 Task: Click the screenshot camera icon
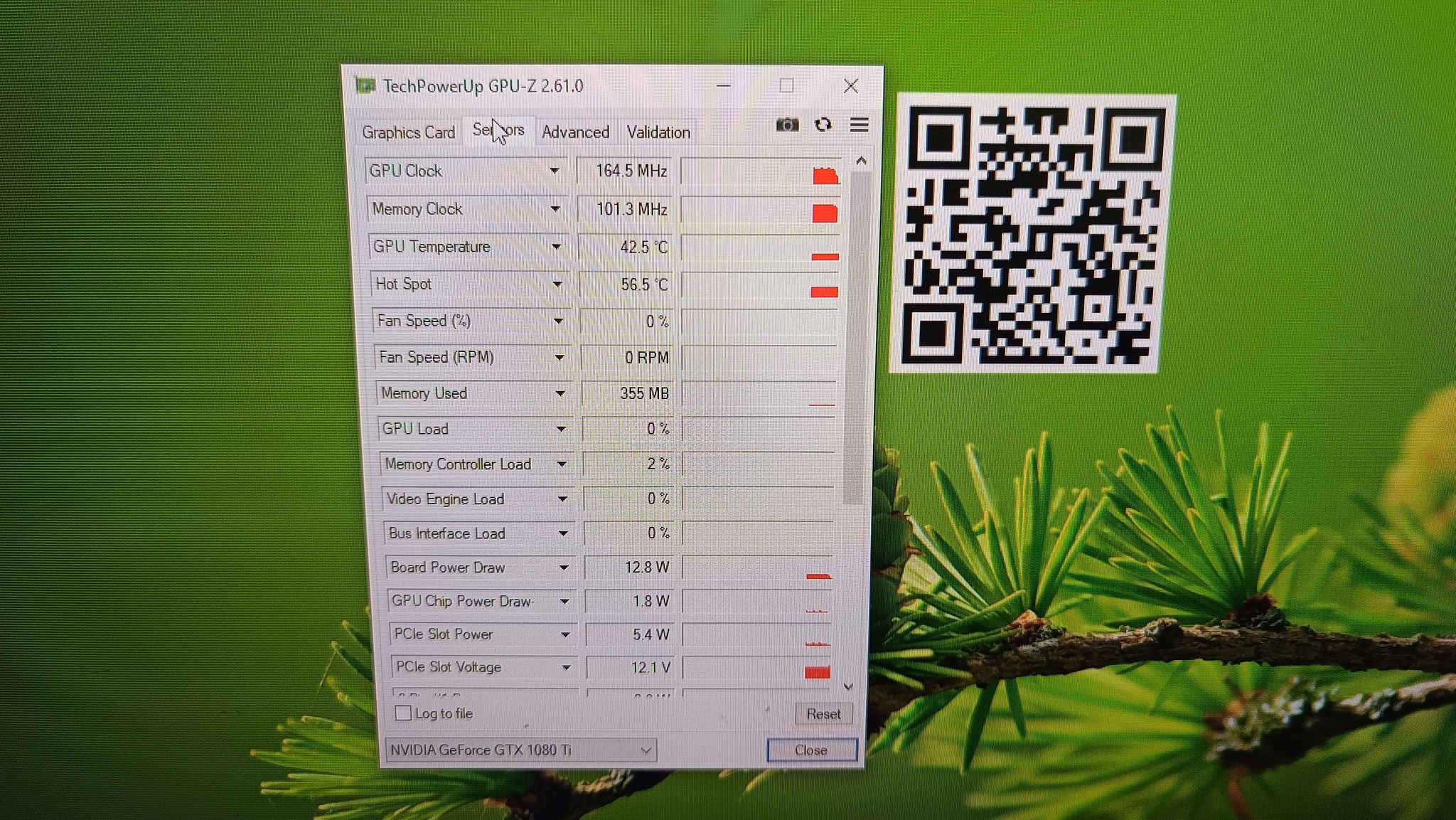click(x=787, y=125)
